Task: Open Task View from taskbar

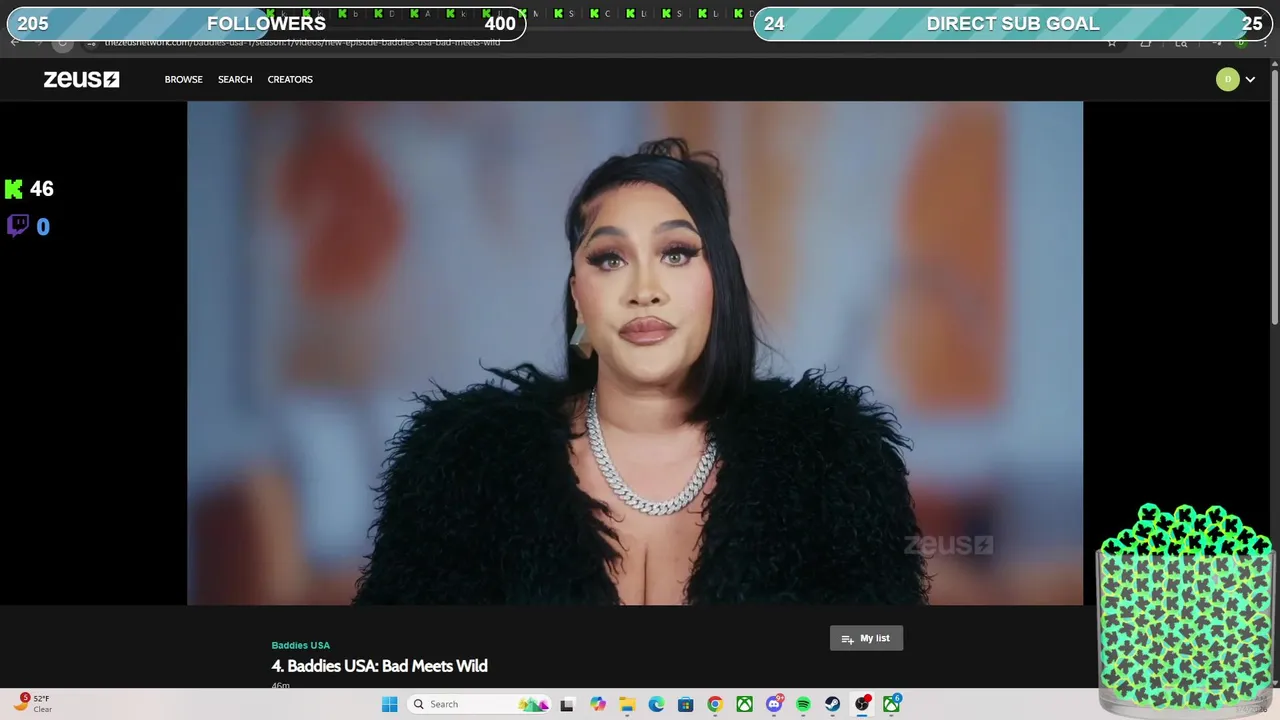Action: (567, 704)
